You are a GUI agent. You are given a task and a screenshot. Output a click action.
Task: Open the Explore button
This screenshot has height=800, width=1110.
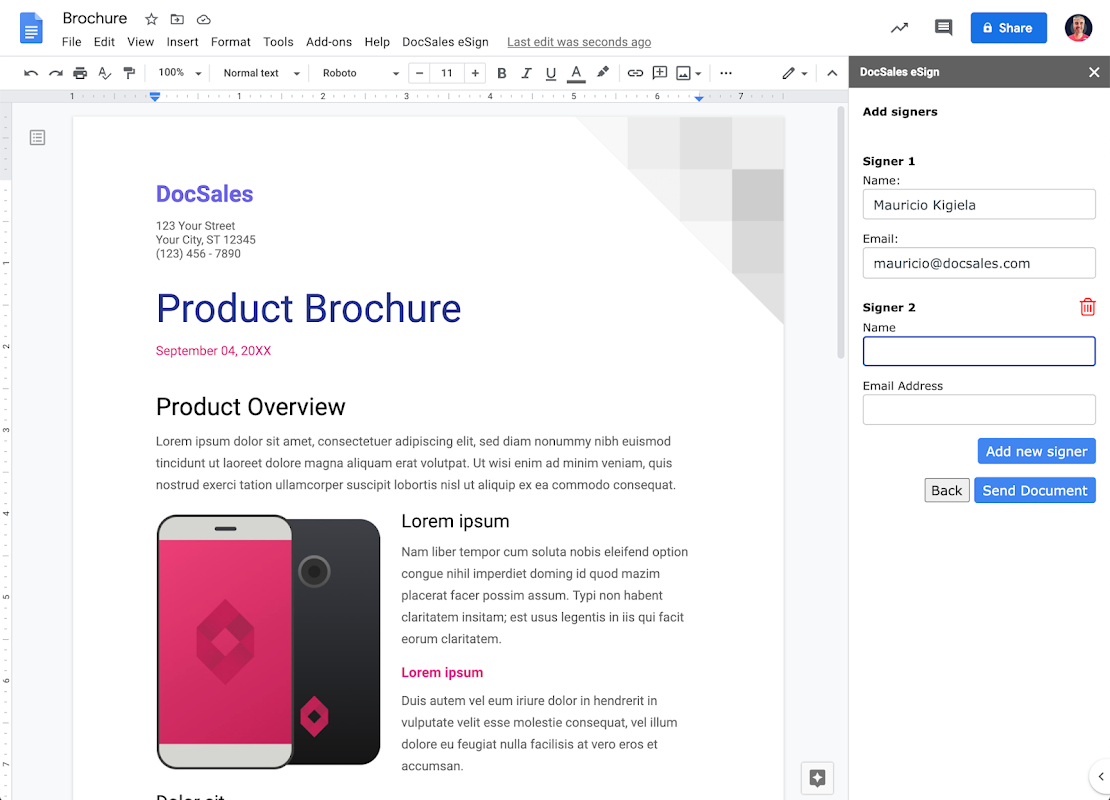pos(817,778)
